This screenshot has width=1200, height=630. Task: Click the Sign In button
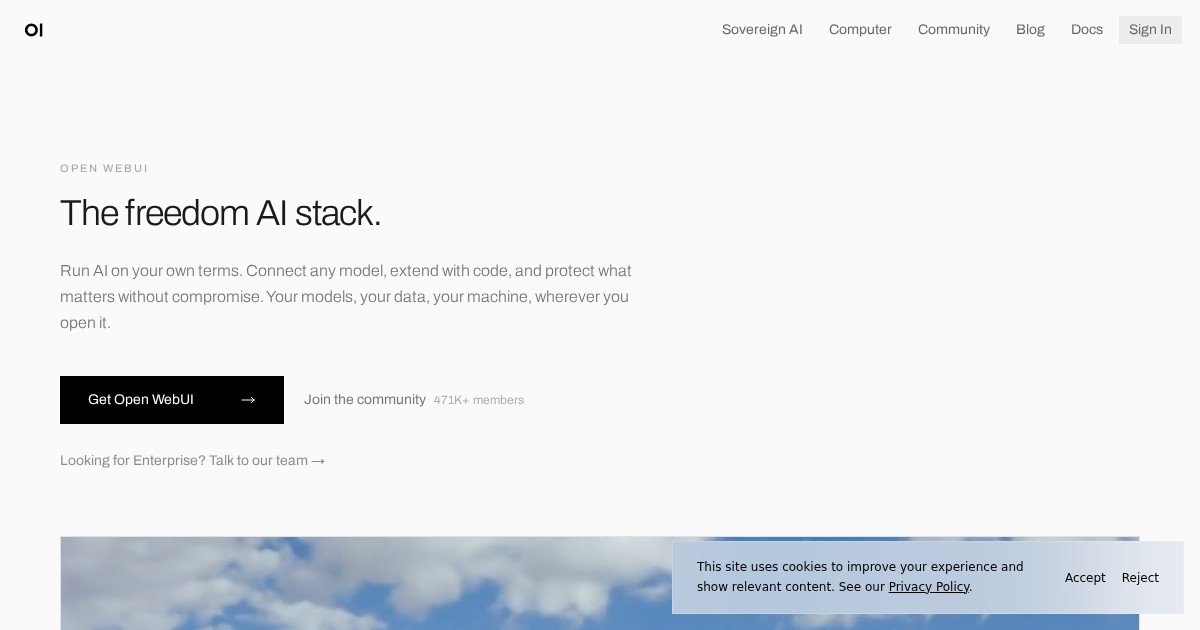(1150, 30)
